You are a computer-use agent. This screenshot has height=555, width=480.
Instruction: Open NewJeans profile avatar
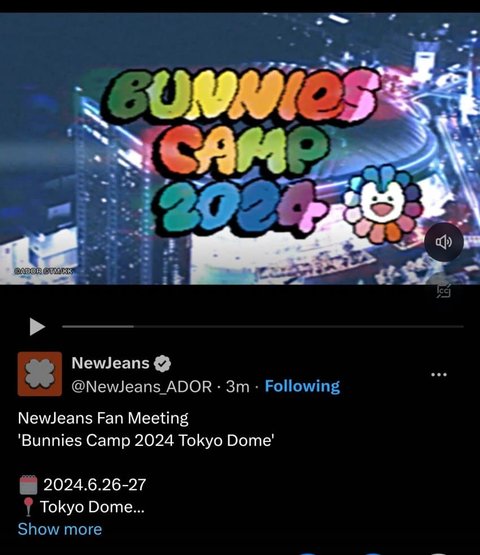[40, 374]
